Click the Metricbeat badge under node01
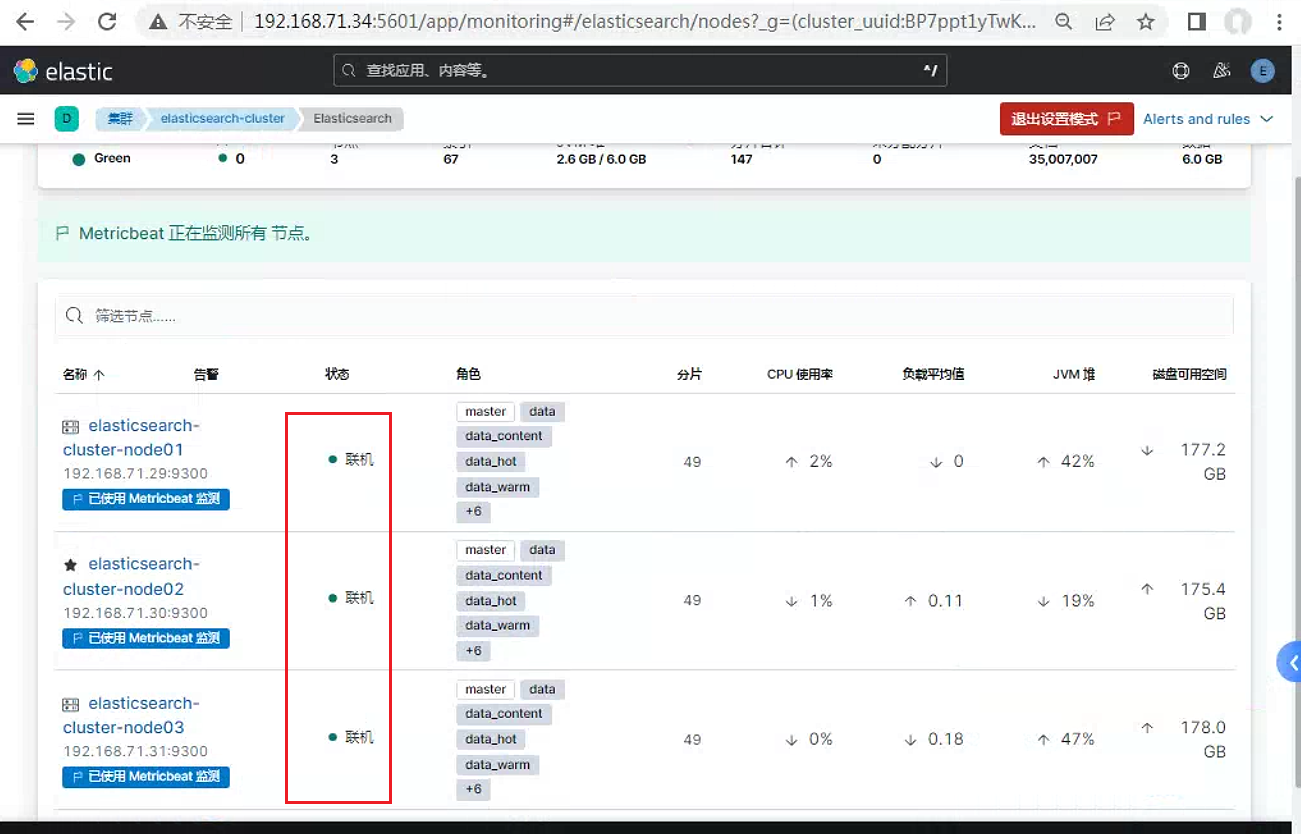Image resolution: width=1301 pixels, height=834 pixels. (146, 498)
